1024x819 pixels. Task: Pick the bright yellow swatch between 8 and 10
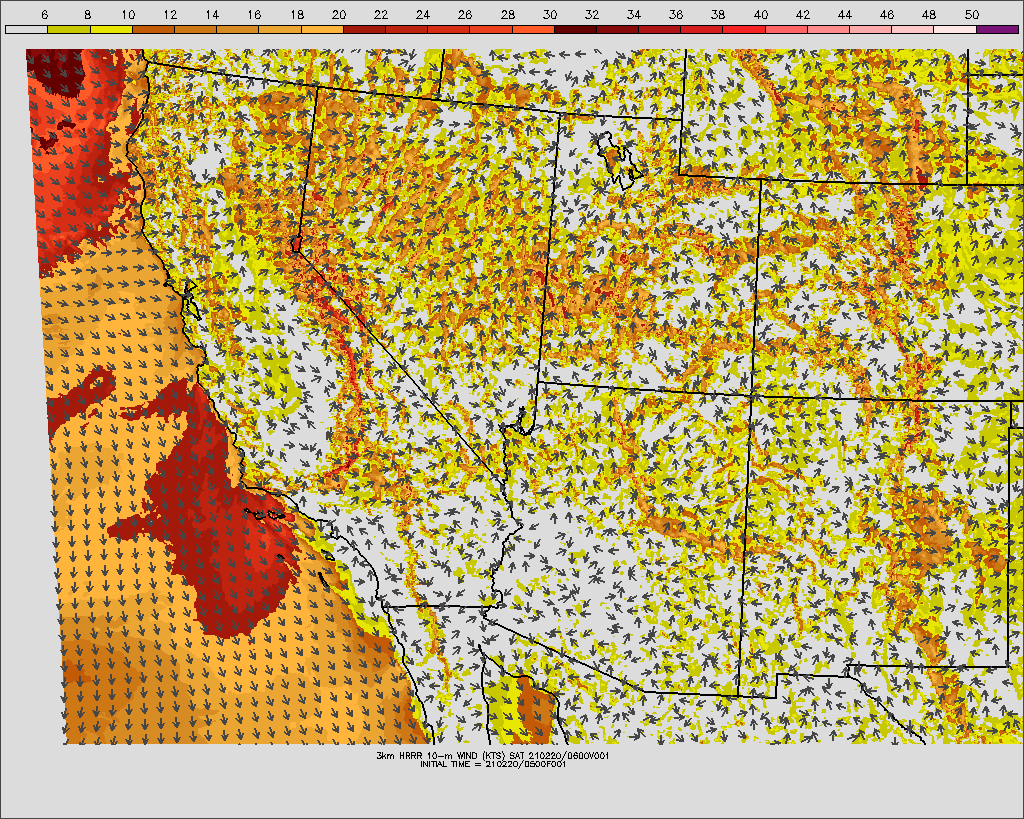pyautogui.click(x=111, y=29)
